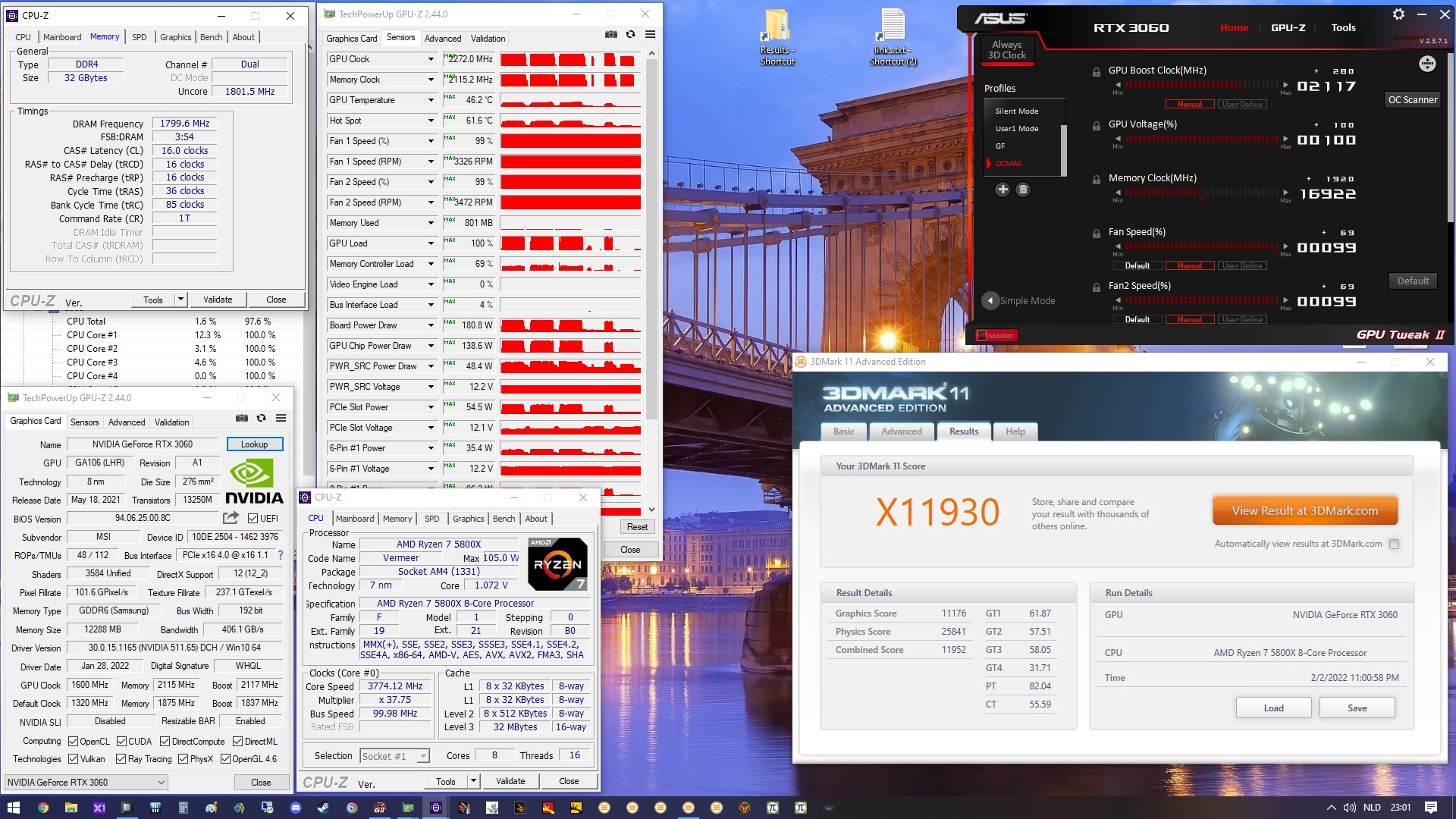Toggle DirectML checkbox
Image resolution: width=1456 pixels, height=819 pixels.
click(x=237, y=742)
